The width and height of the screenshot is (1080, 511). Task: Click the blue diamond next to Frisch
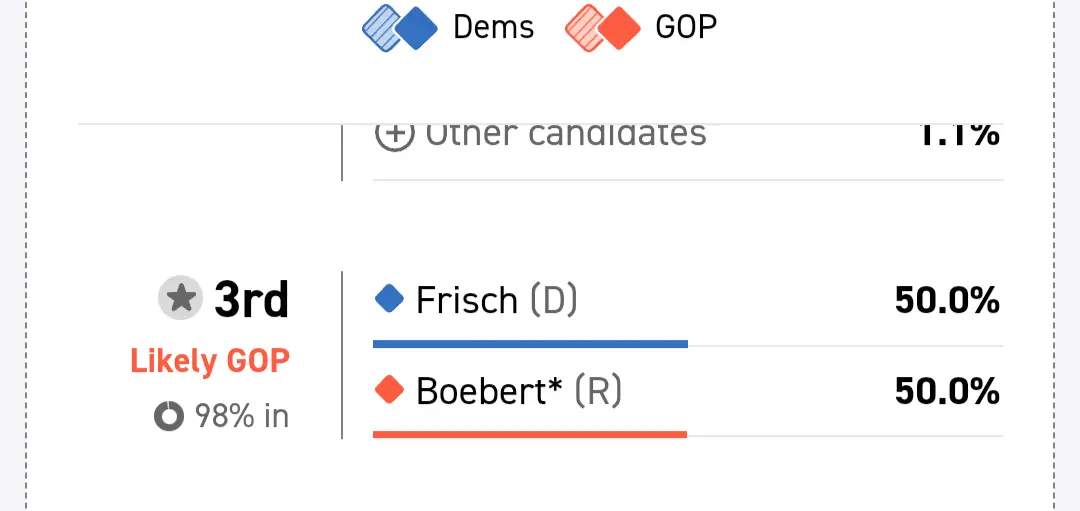point(389,298)
